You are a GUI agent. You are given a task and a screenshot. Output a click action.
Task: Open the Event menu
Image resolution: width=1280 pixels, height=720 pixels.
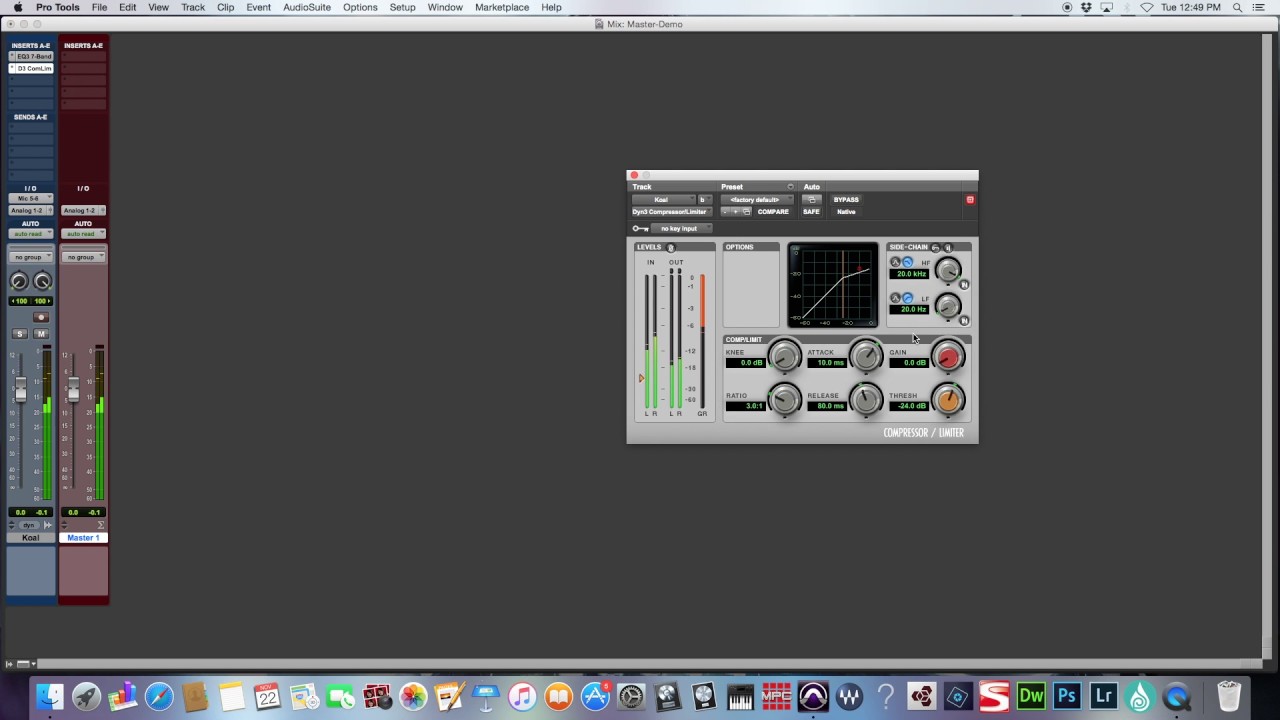pyautogui.click(x=259, y=7)
